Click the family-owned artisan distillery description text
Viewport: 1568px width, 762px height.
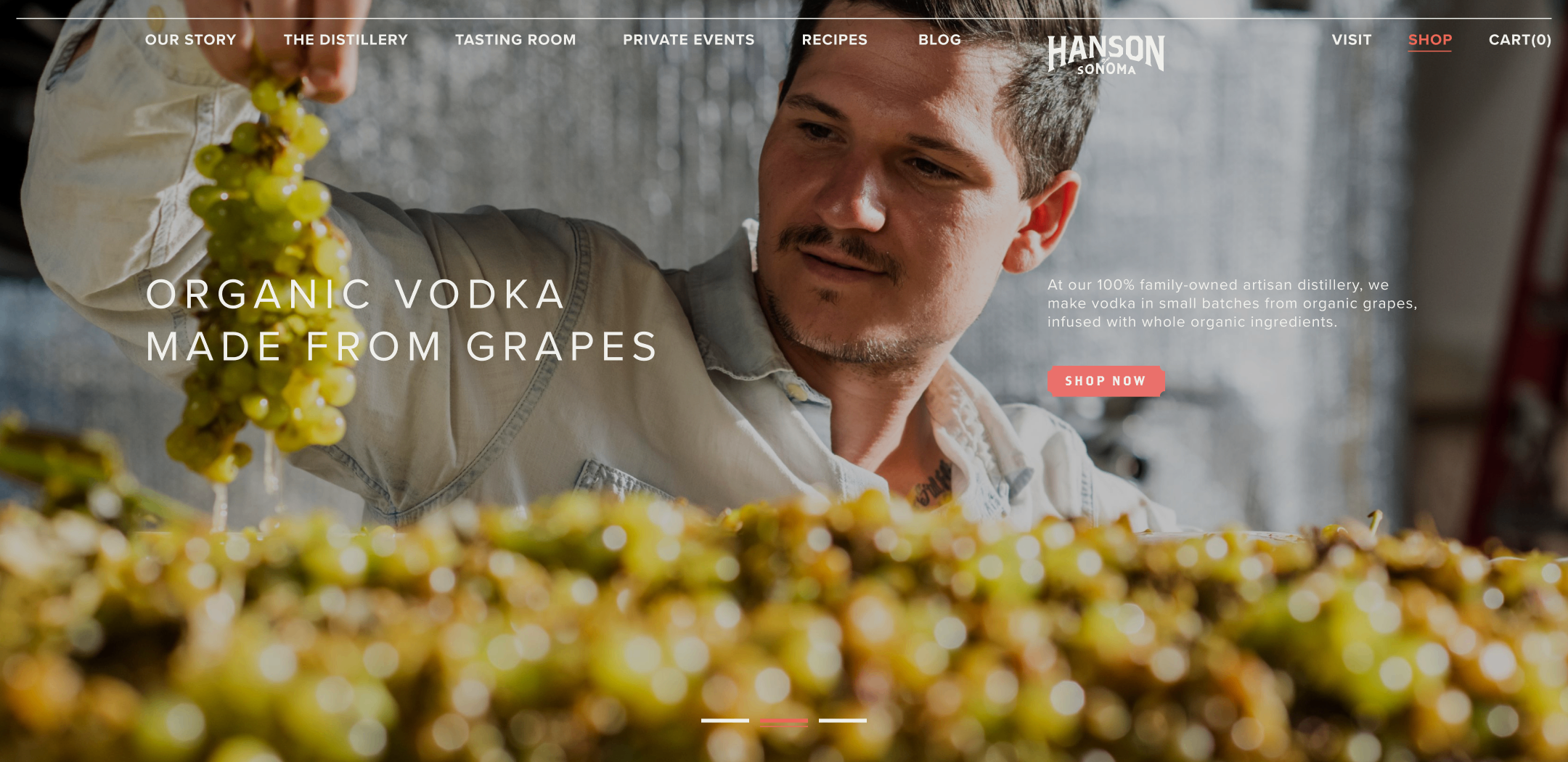point(1232,303)
